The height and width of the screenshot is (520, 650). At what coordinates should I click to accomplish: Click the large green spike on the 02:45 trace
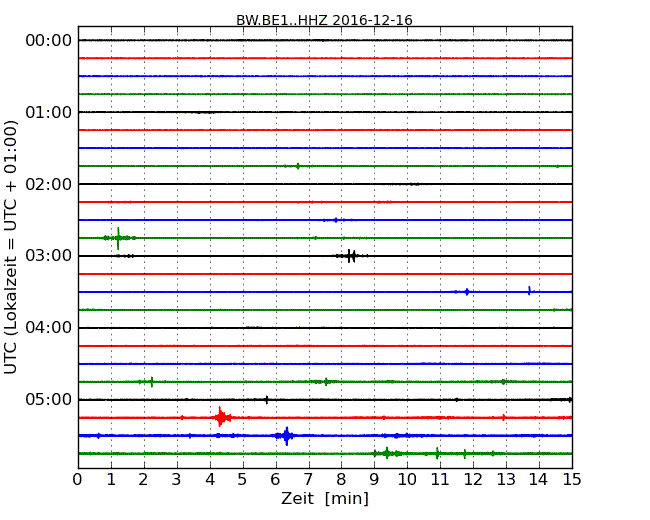(119, 238)
